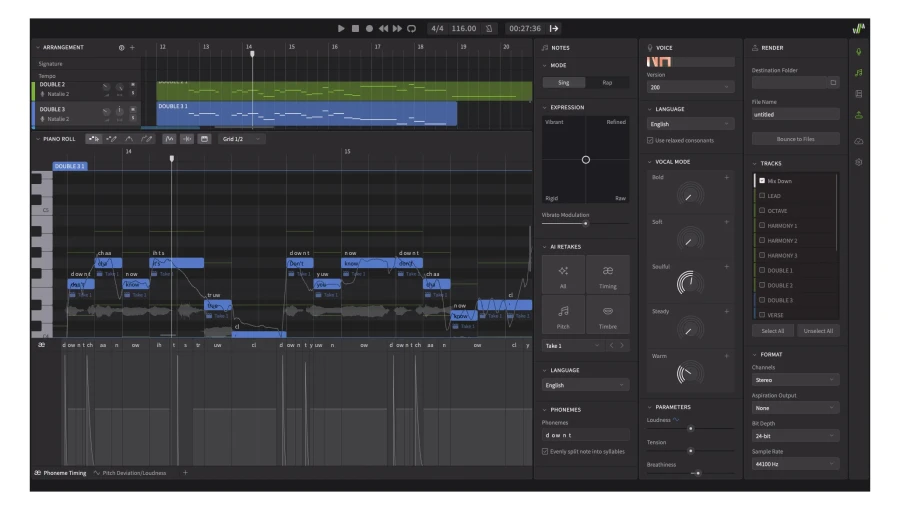This screenshot has height=510, width=900.
Task: Browse for Destination Folder icon
Action: pyautogui.click(x=833, y=83)
